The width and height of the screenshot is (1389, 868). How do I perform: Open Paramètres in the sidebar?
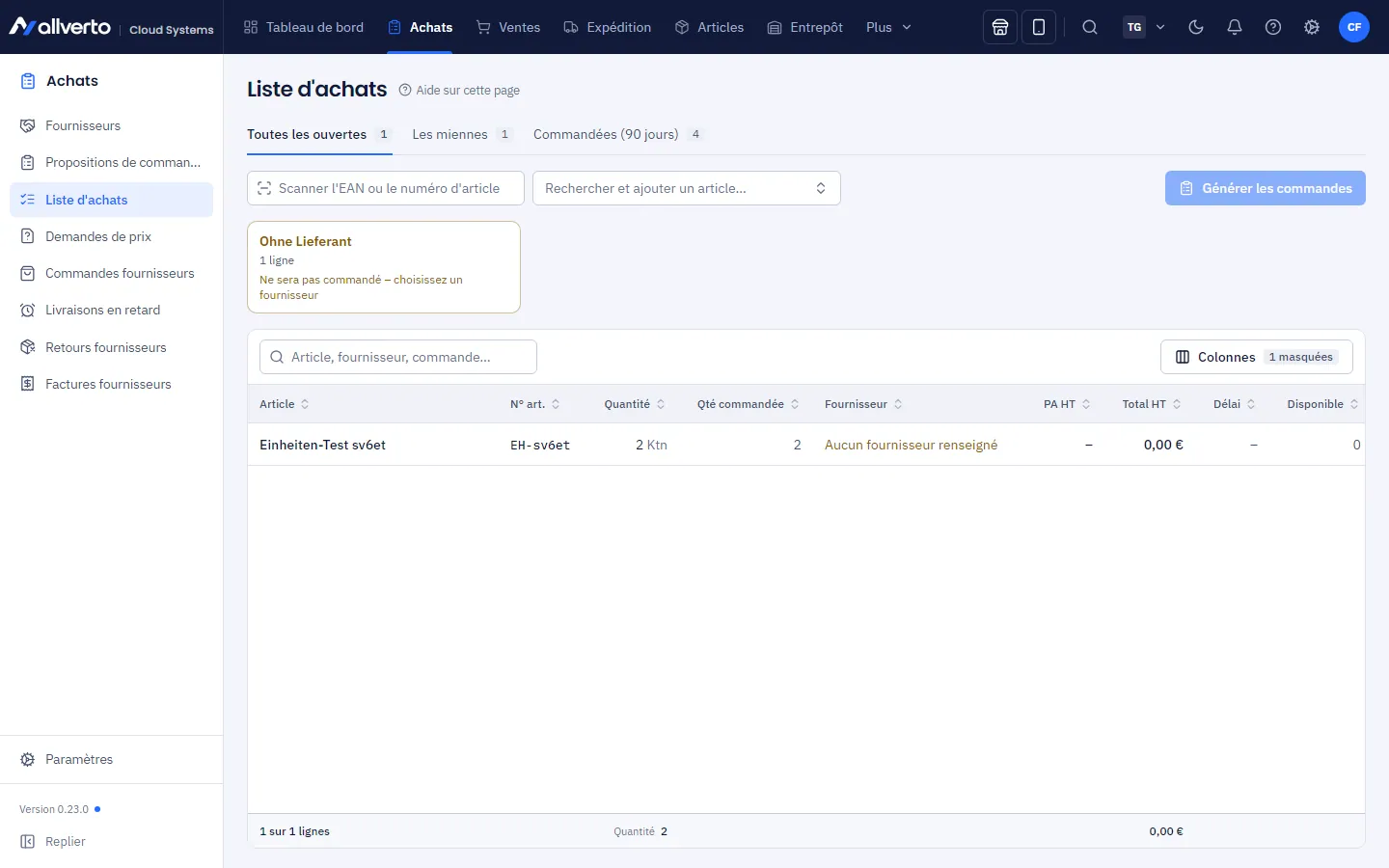click(111, 759)
